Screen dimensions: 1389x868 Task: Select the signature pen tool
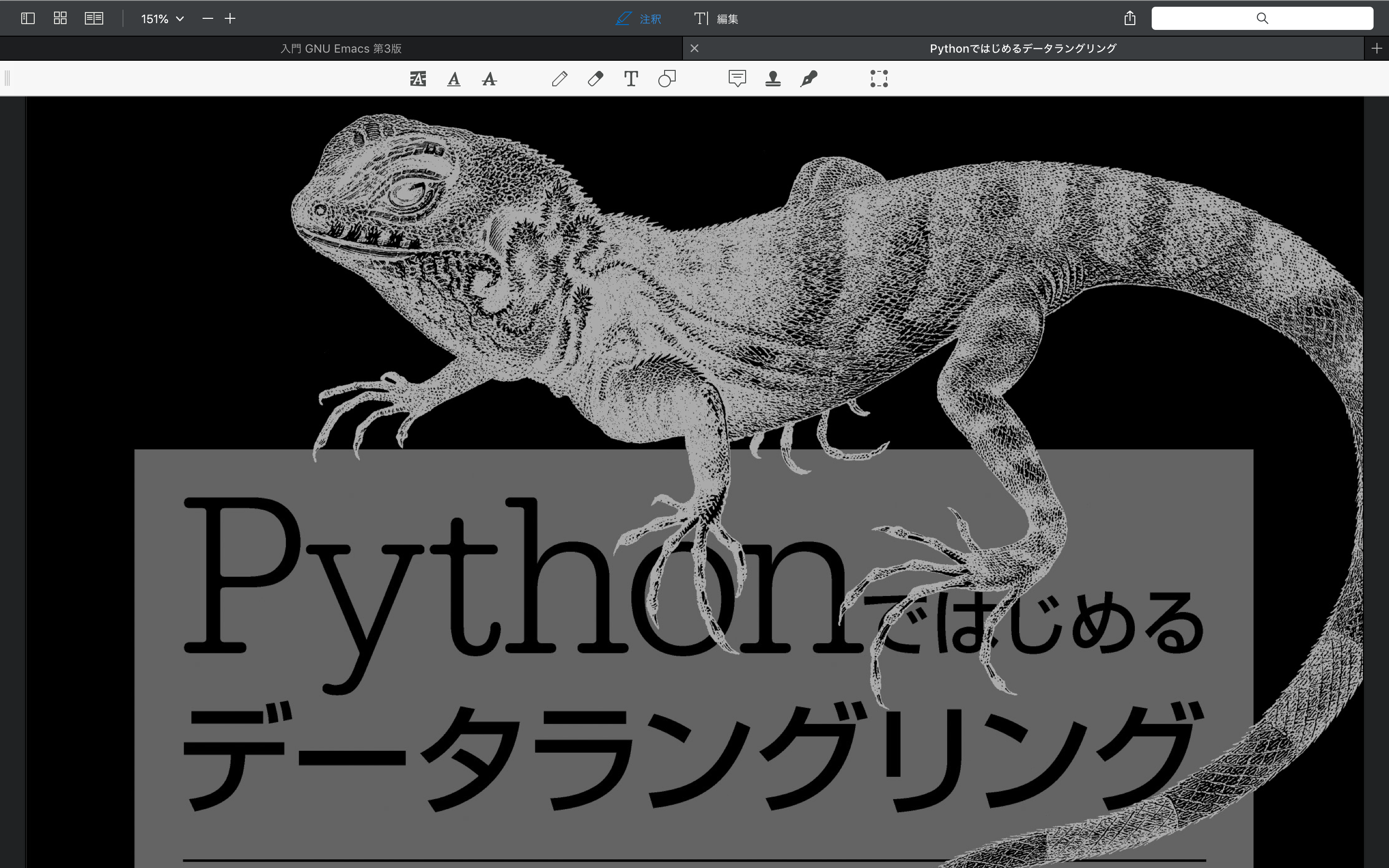[x=809, y=79]
